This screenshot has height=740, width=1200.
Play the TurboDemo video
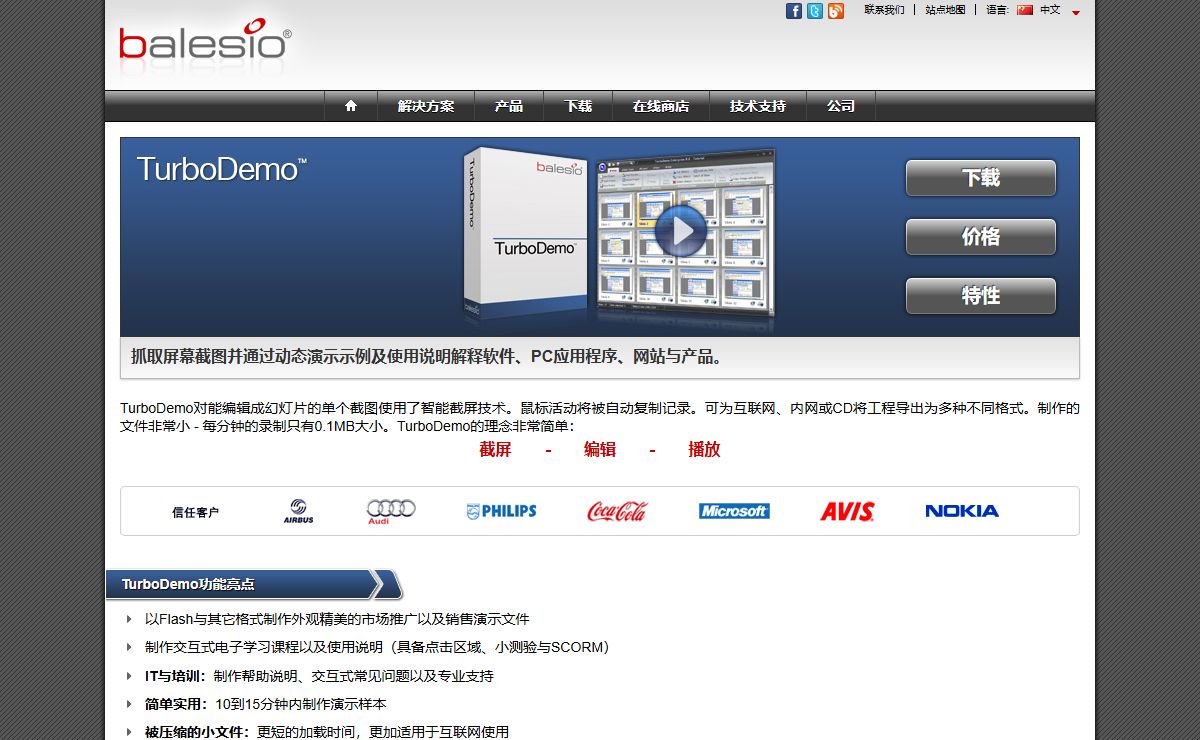[681, 232]
